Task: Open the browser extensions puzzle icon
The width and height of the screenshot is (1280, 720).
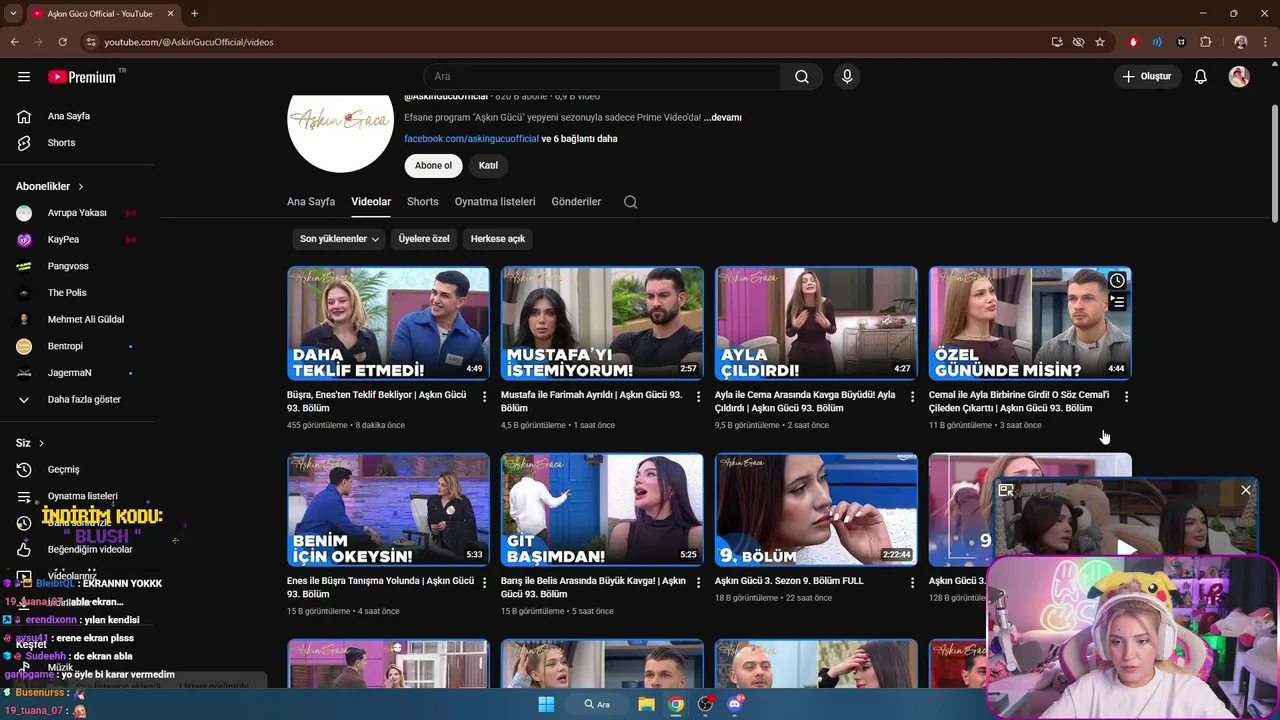Action: (1205, 42)
